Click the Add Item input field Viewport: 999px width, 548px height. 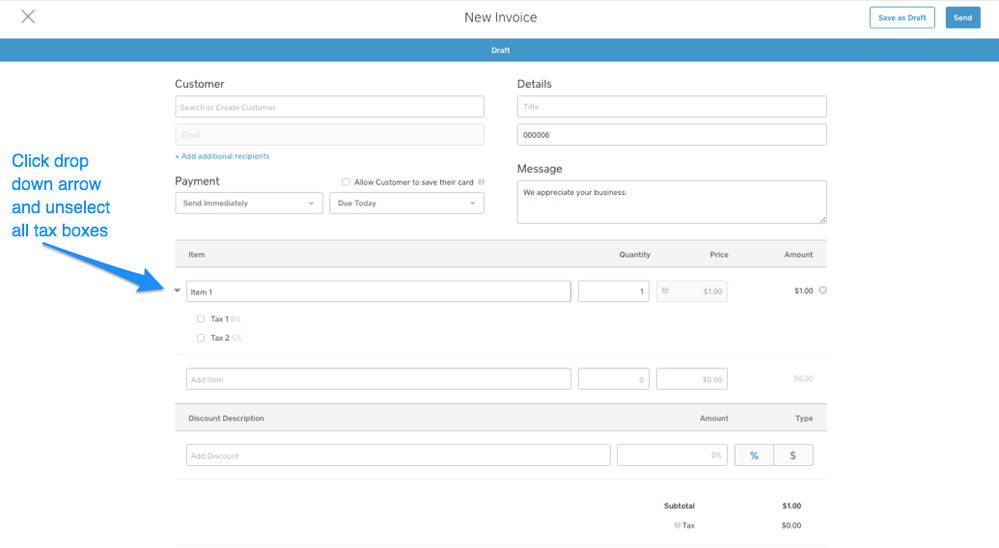378,380
